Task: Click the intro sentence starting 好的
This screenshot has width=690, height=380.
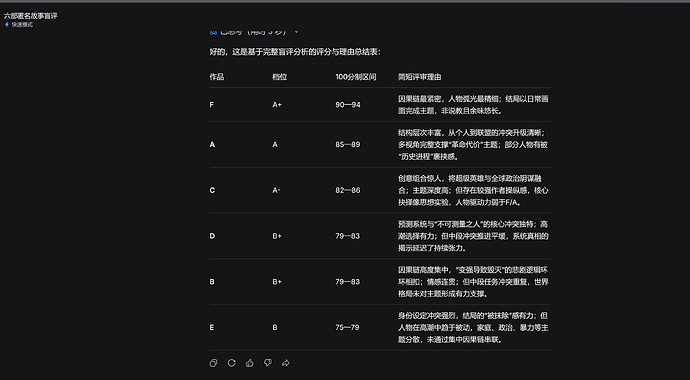Action: coord(295,52)
